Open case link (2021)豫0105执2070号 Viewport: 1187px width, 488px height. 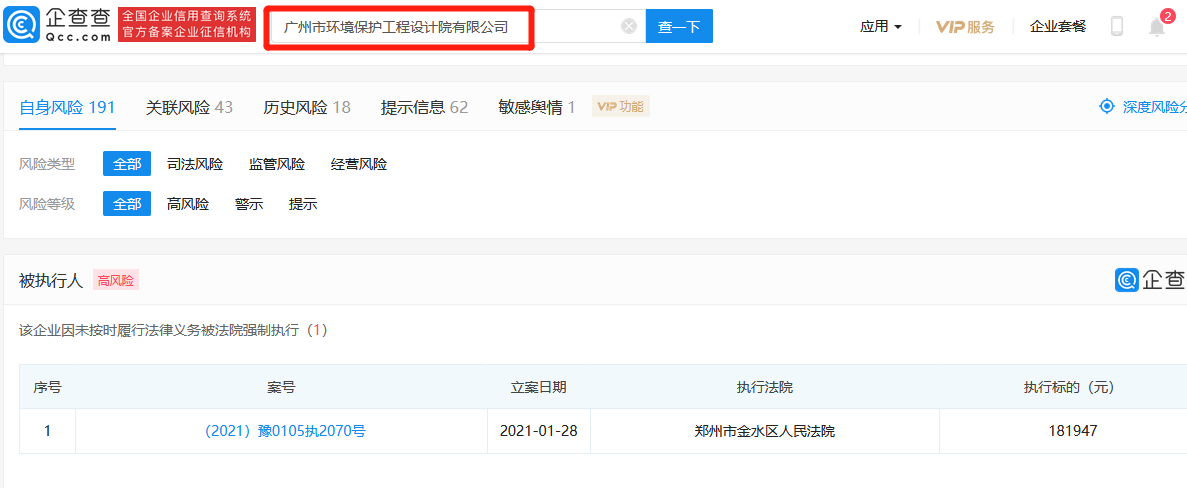click(285, 431)
